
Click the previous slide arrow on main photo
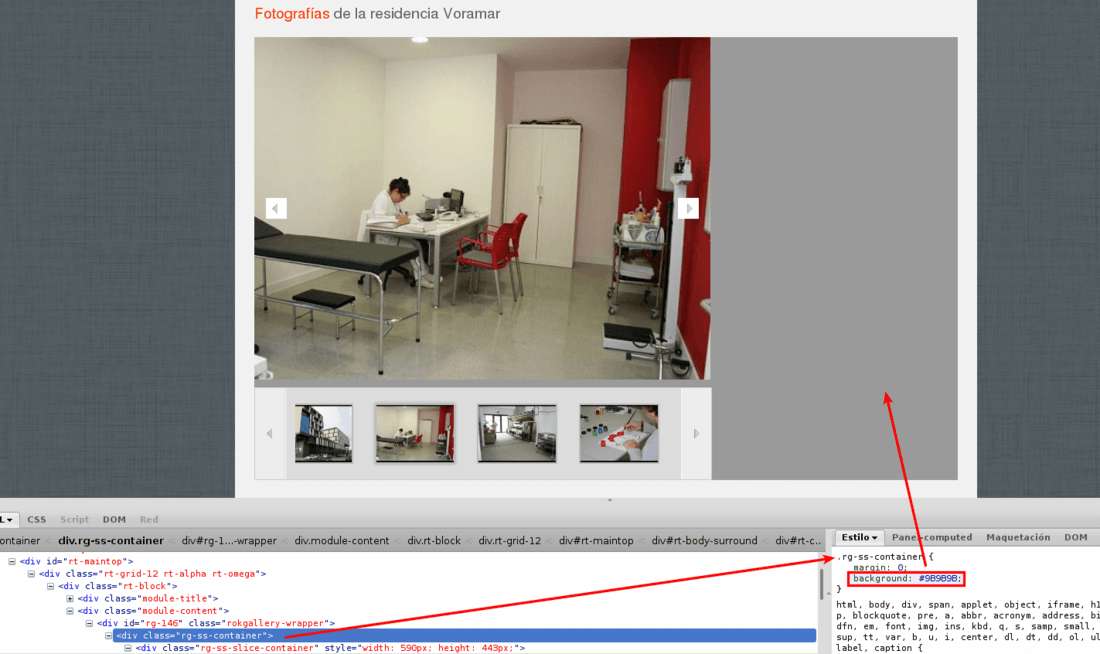(x=276, y=208)
